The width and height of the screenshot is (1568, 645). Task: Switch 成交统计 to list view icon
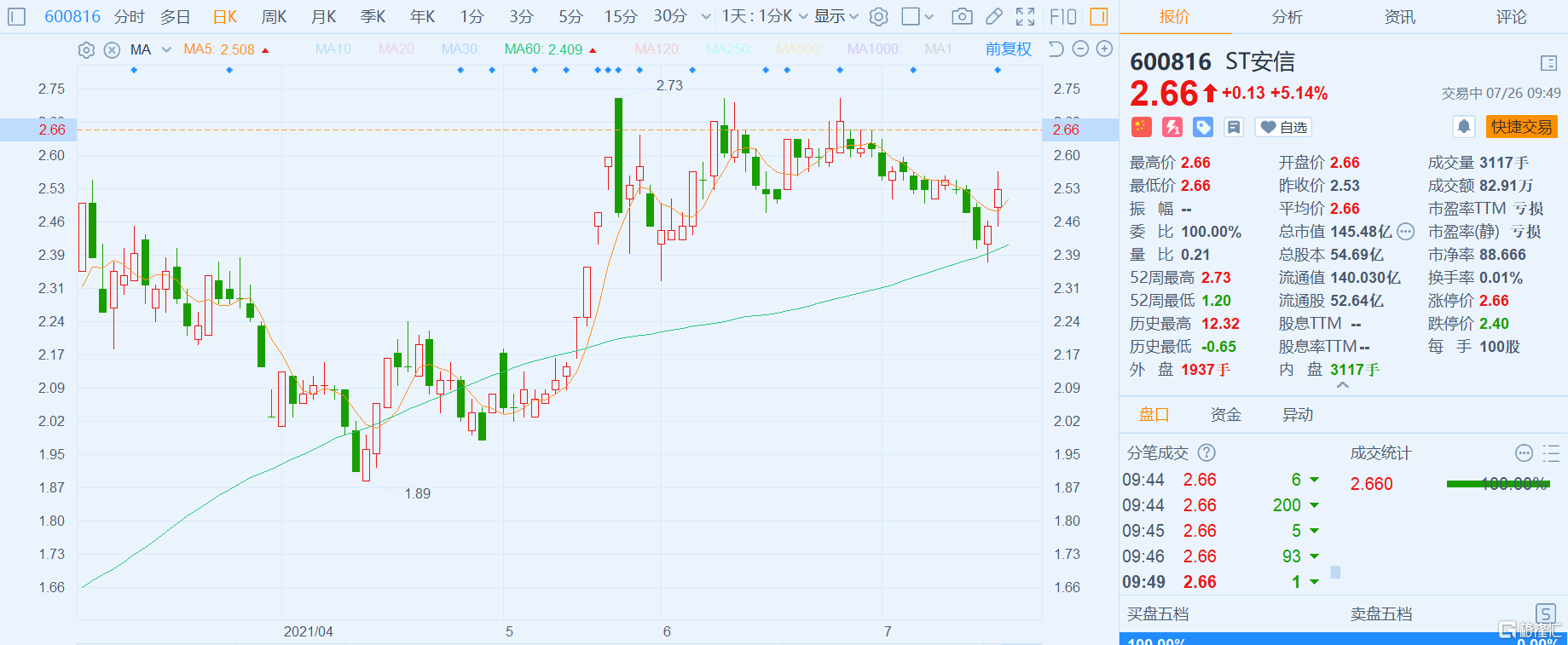coord(1551,453)
